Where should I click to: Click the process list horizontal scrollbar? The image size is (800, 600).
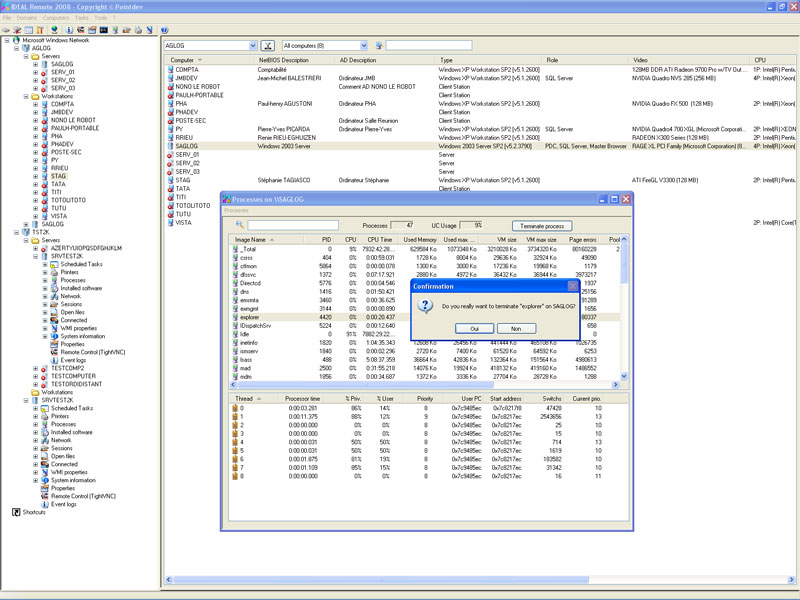pos(424,385)
